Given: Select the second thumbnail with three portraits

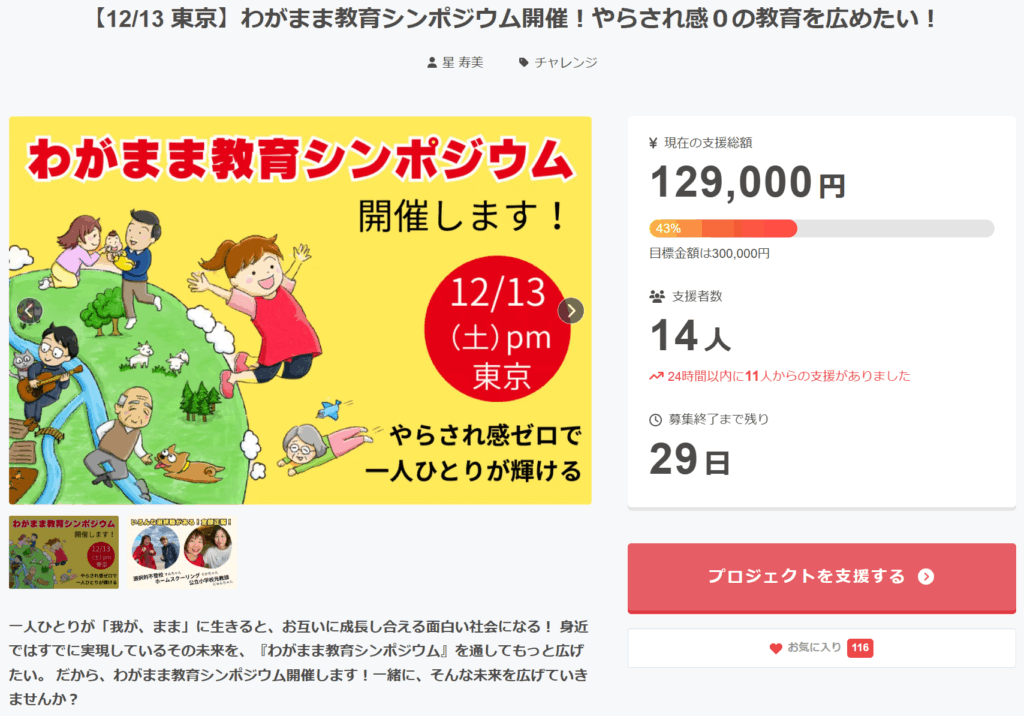Looking at the screenshot, I should (181, 552).
